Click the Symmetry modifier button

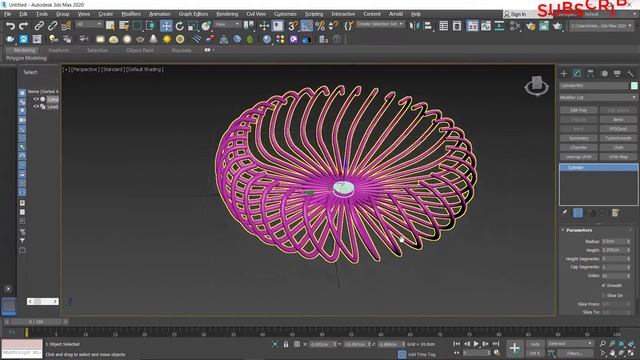578,138
